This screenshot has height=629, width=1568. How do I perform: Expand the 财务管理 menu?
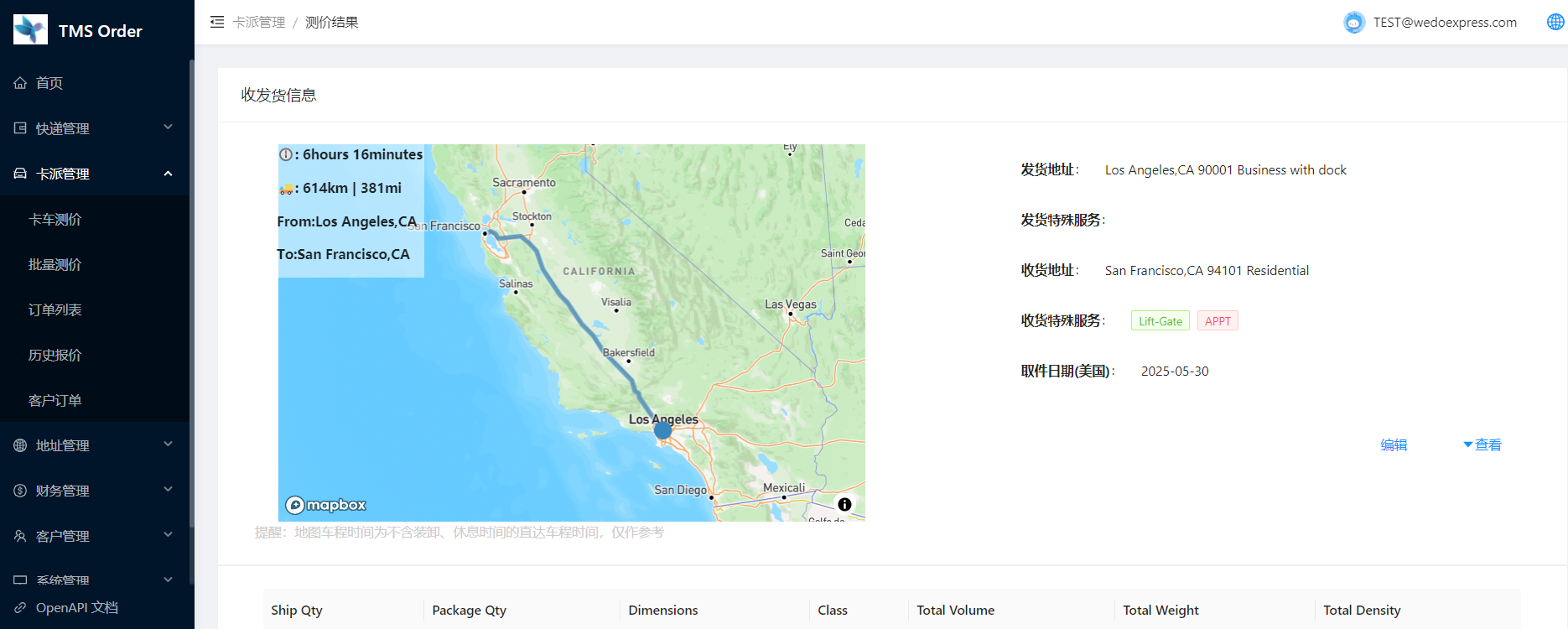click(92, 491)
